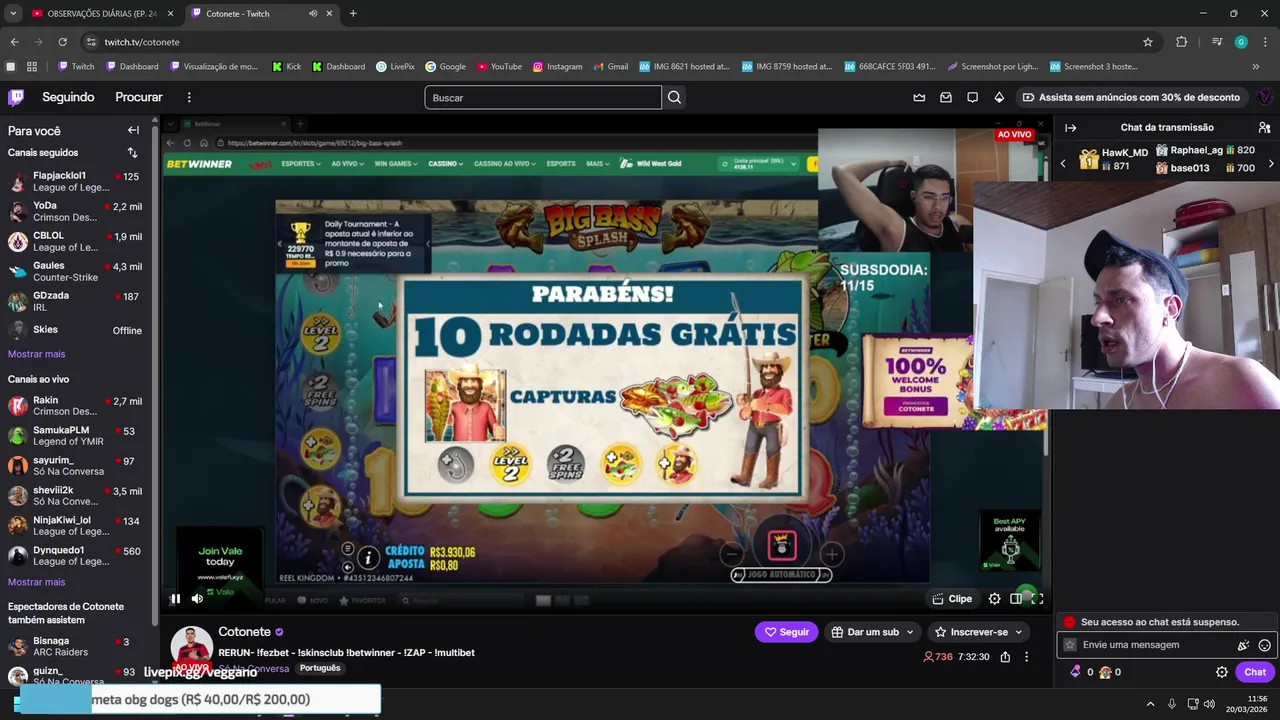Screen dimensions: 1280x720
Task: Open NinjaKiwi_lol channel in sidebar
Action: pyautogui.click(x=75, y=525)
